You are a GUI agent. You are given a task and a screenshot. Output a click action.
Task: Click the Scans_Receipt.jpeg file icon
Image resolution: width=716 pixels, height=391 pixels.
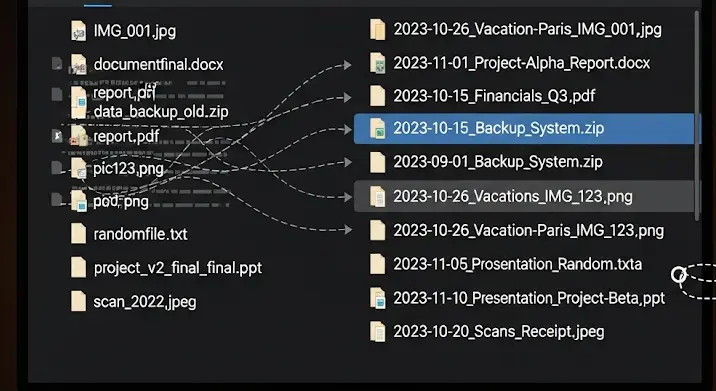(378, 332)
